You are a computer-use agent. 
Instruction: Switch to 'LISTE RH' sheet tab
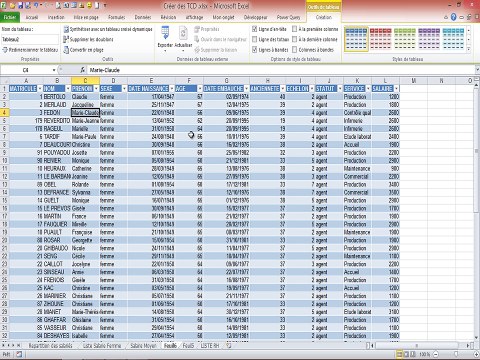click(x=210, y=346)
